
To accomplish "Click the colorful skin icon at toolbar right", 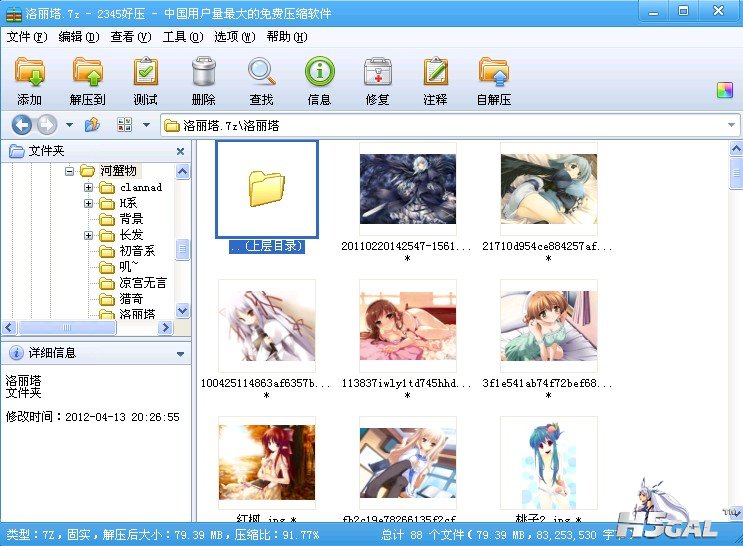I will tap(725, 90).
